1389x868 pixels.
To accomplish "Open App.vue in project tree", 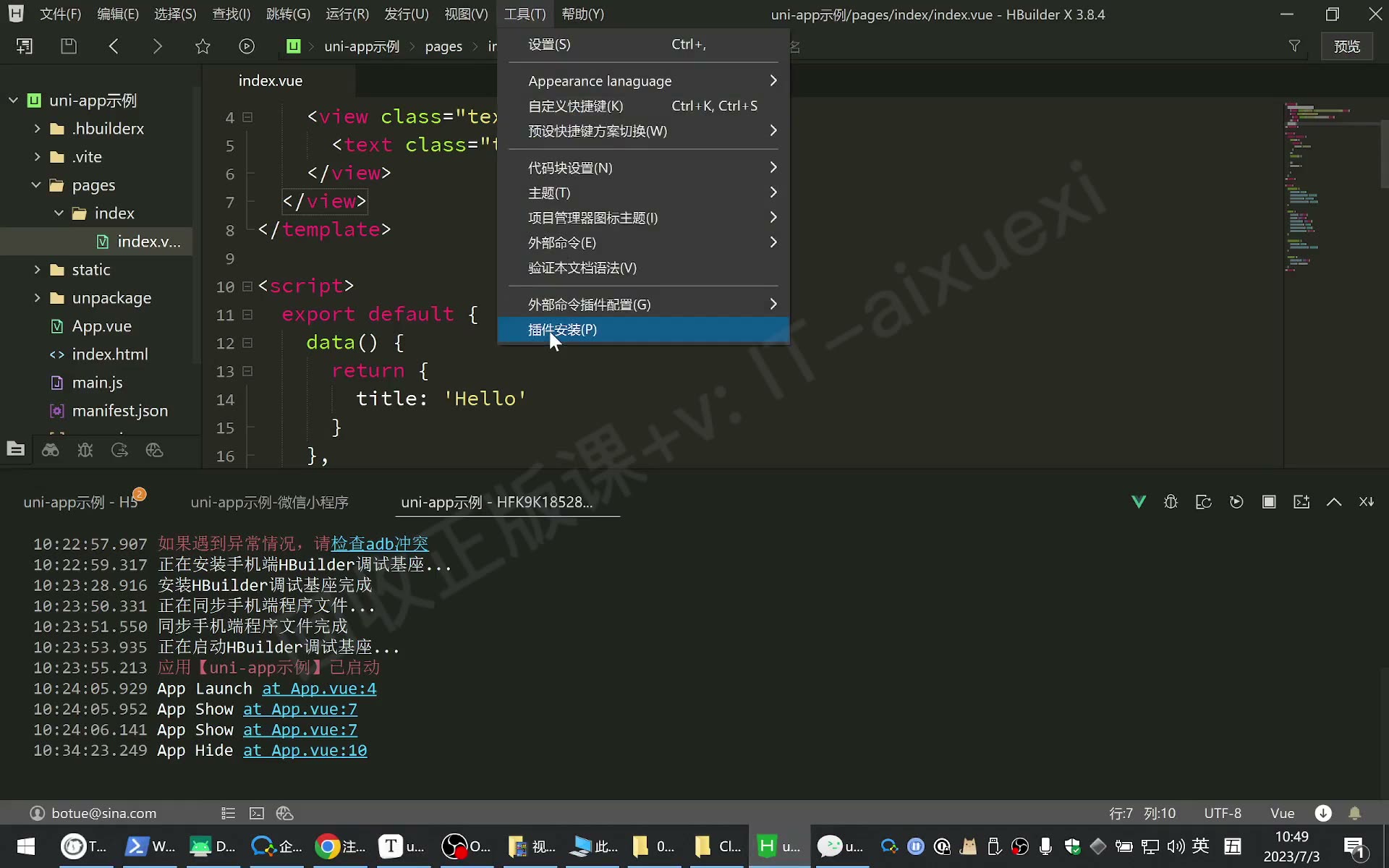I will point(101,326).
